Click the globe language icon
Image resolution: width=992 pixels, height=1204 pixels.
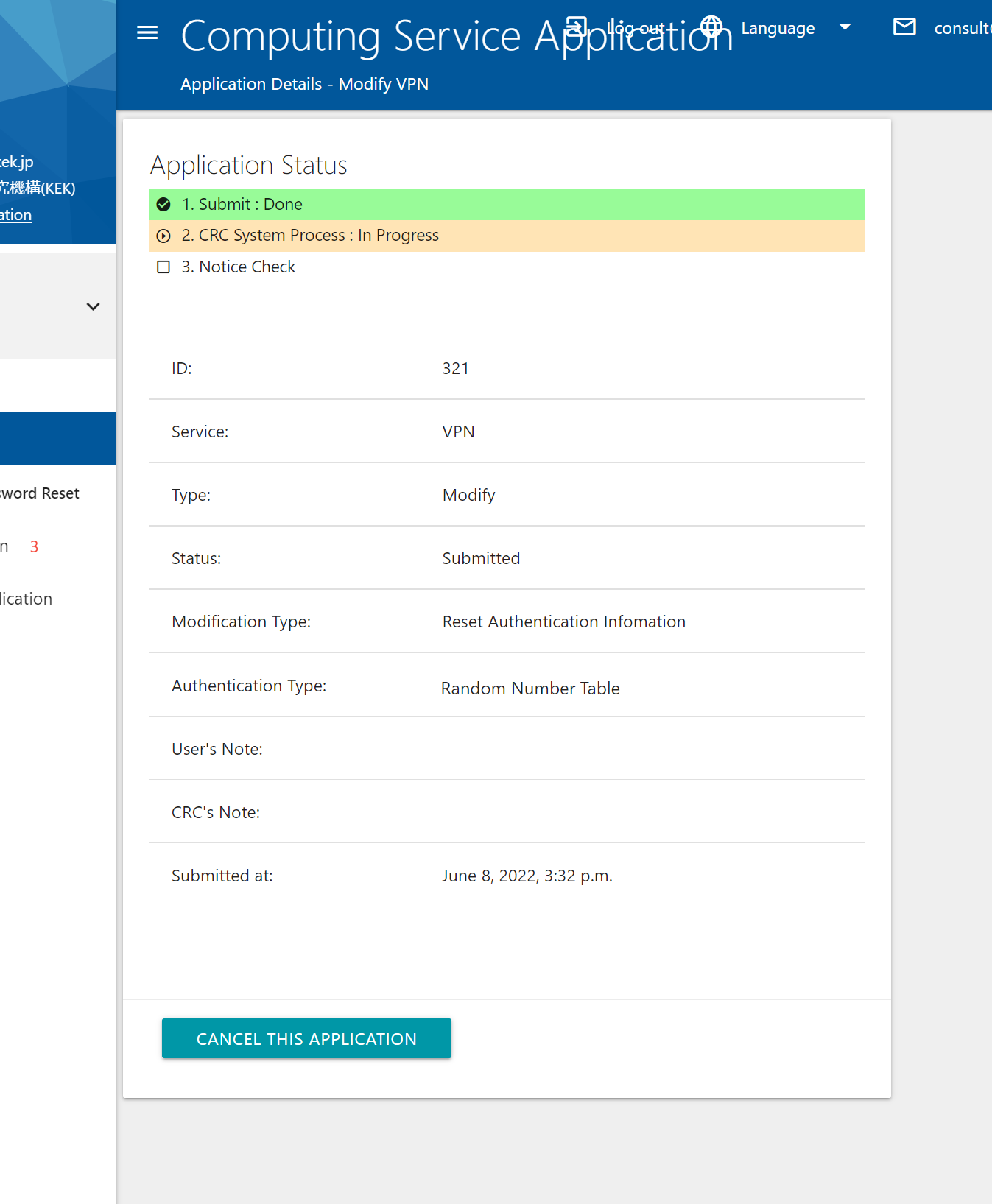click(711, 27)
